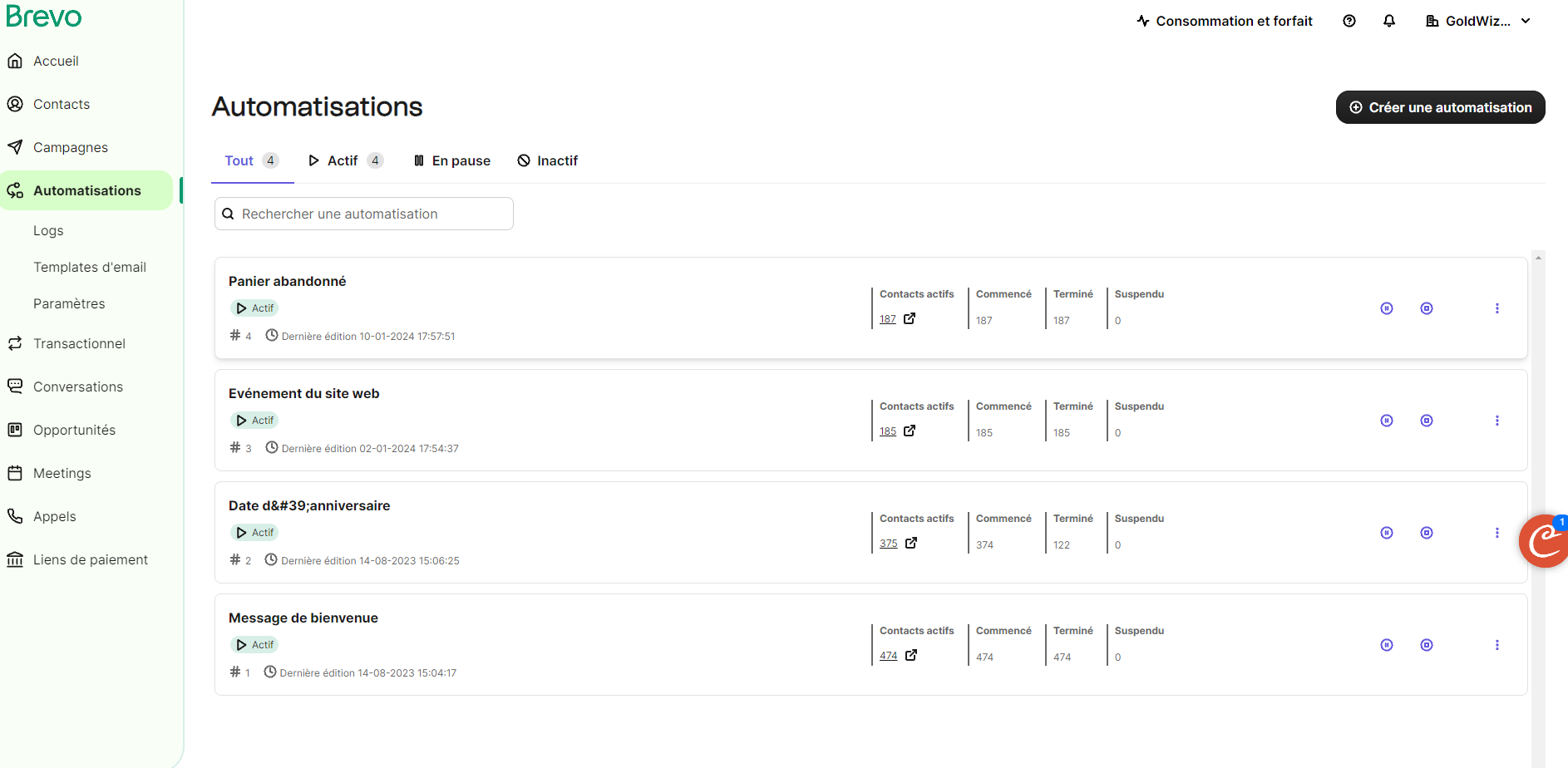Pause the Evénement du site web automation
This screenshot has height=768, width=1568.
tap(1387, 421)
